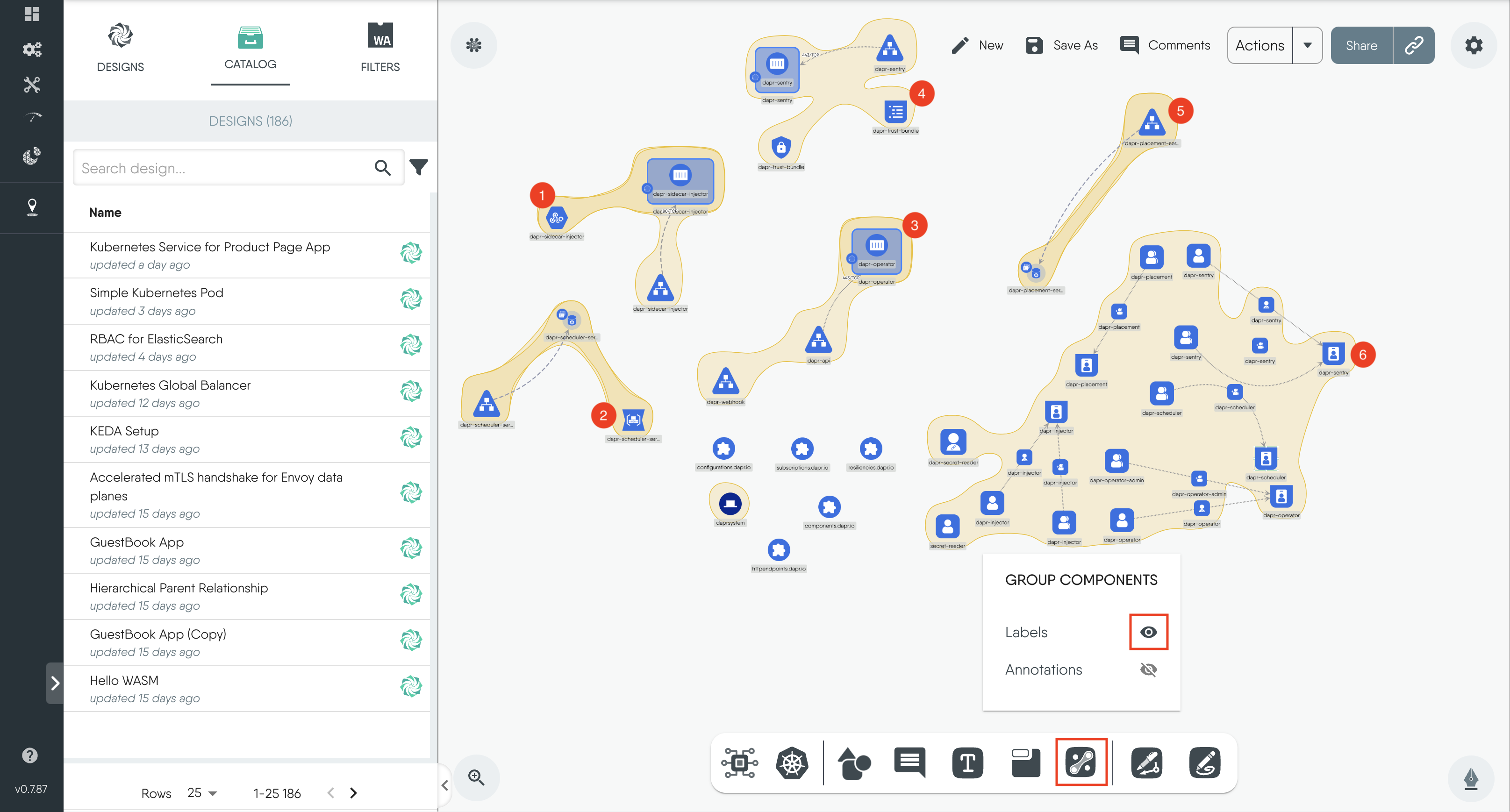Click the Kubernetes helm wheel toolbar icon
Image resolution: width=1510 pixels, height=812 pixels.
point(791,763)
